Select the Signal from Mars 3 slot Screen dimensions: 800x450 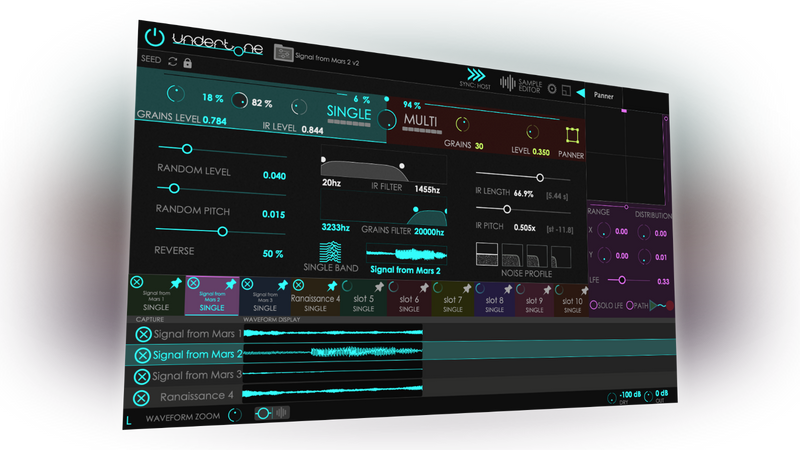pyautogui.click(x=265, y=296)
